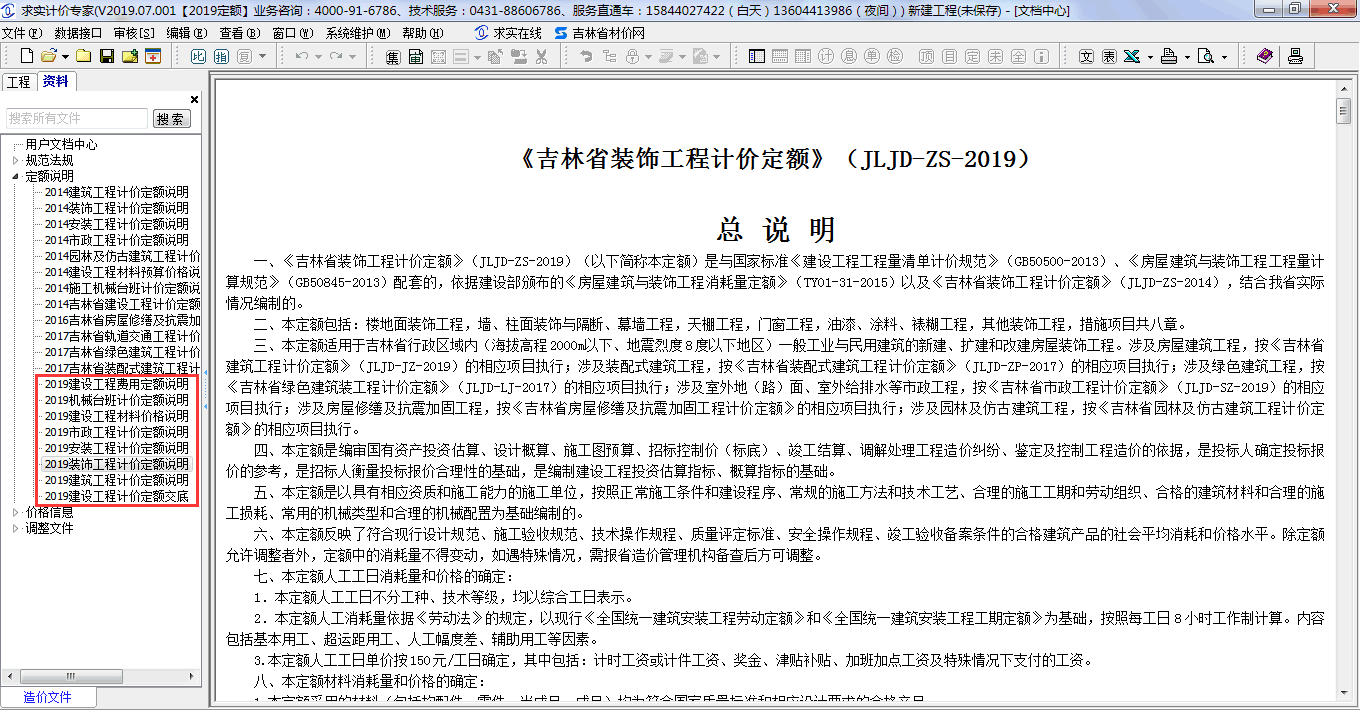Switch to the 工程 tab

(19, 82)
